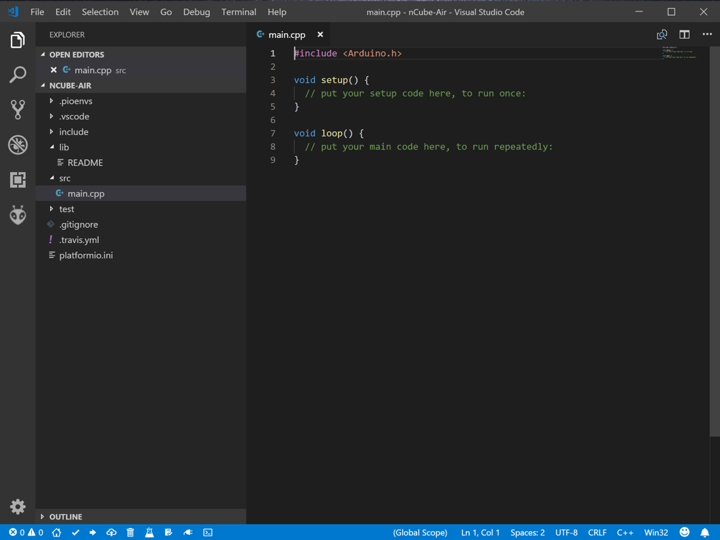
Task: Open the Go menu
Action: (166, 12)
